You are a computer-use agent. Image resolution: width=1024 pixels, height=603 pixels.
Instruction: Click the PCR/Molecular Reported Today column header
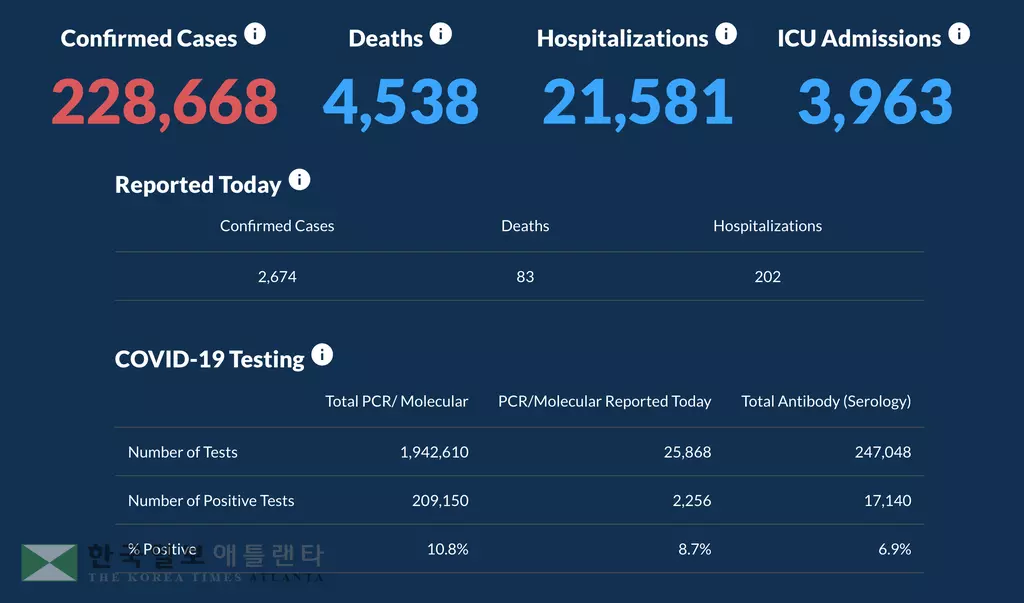(604, 401)
